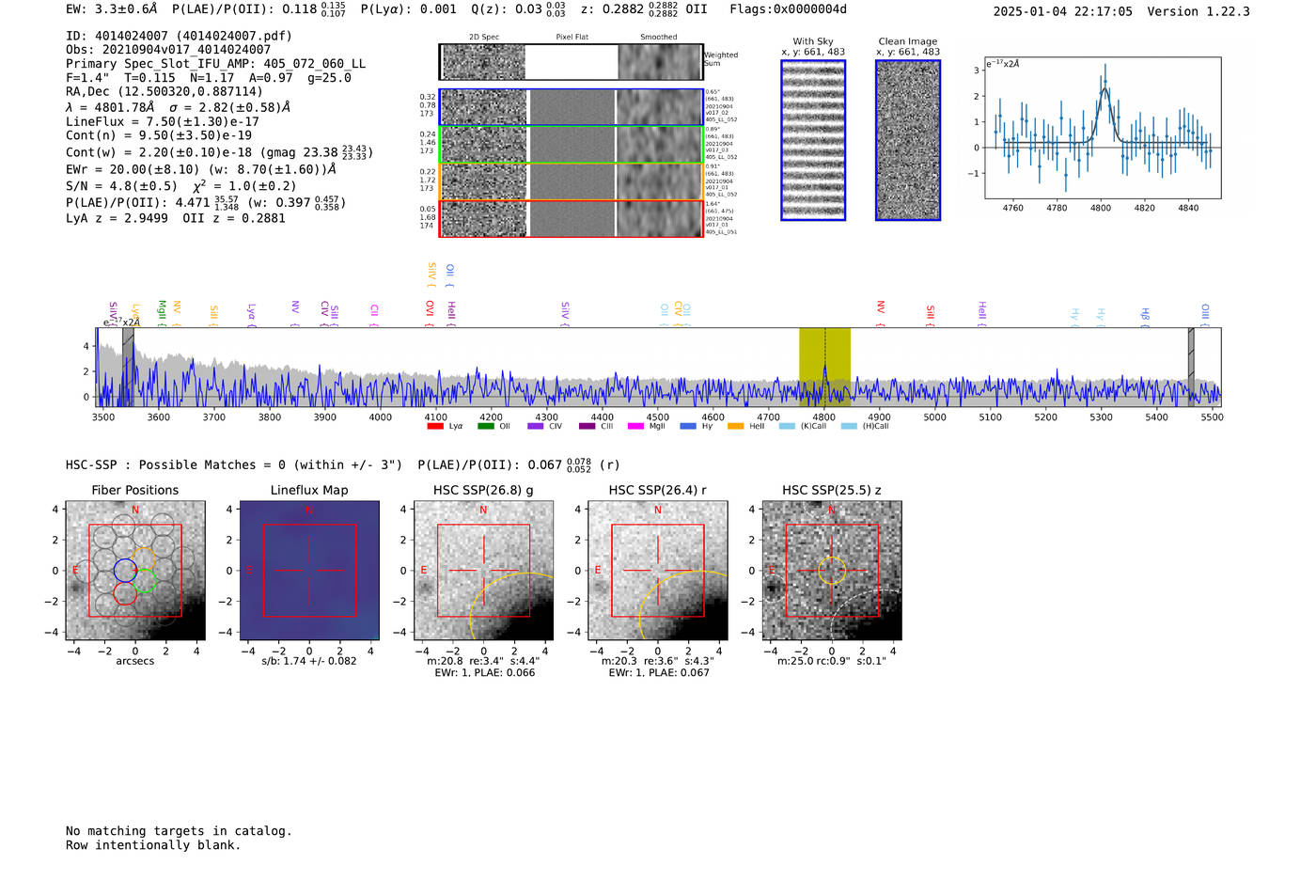Click the blue Hβ line marker

[1145, 316]
